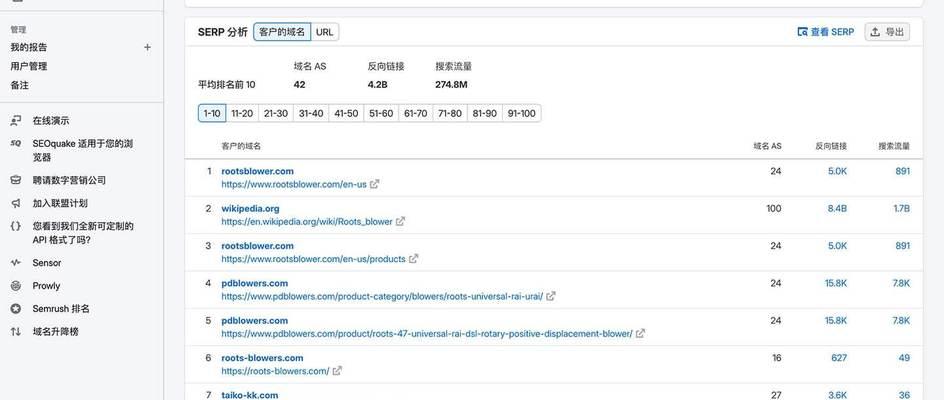Click the Semrush 排名 star icon
Image resolution: width=944 pixels, height=400 pixels.
tap(16, 308)
